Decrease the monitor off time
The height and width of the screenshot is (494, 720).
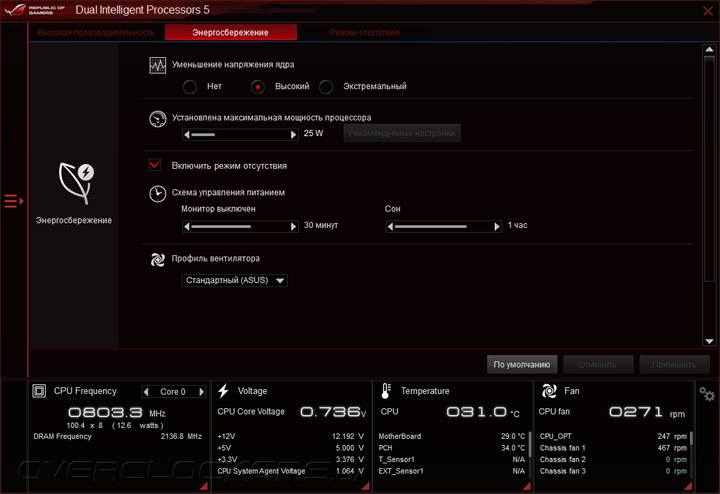click(186, 226)
